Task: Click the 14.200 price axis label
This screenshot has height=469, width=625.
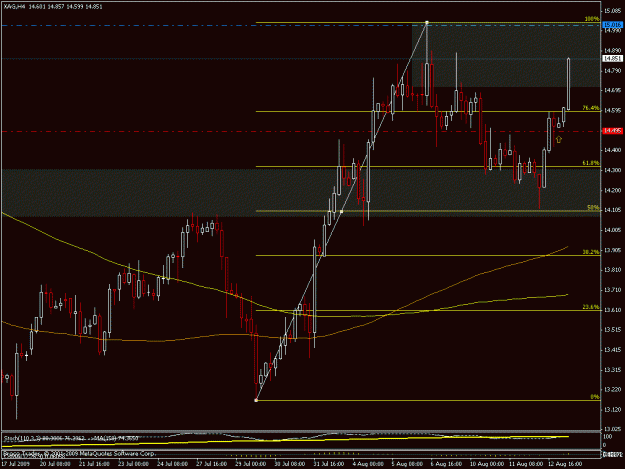Action: pos(613,190)
